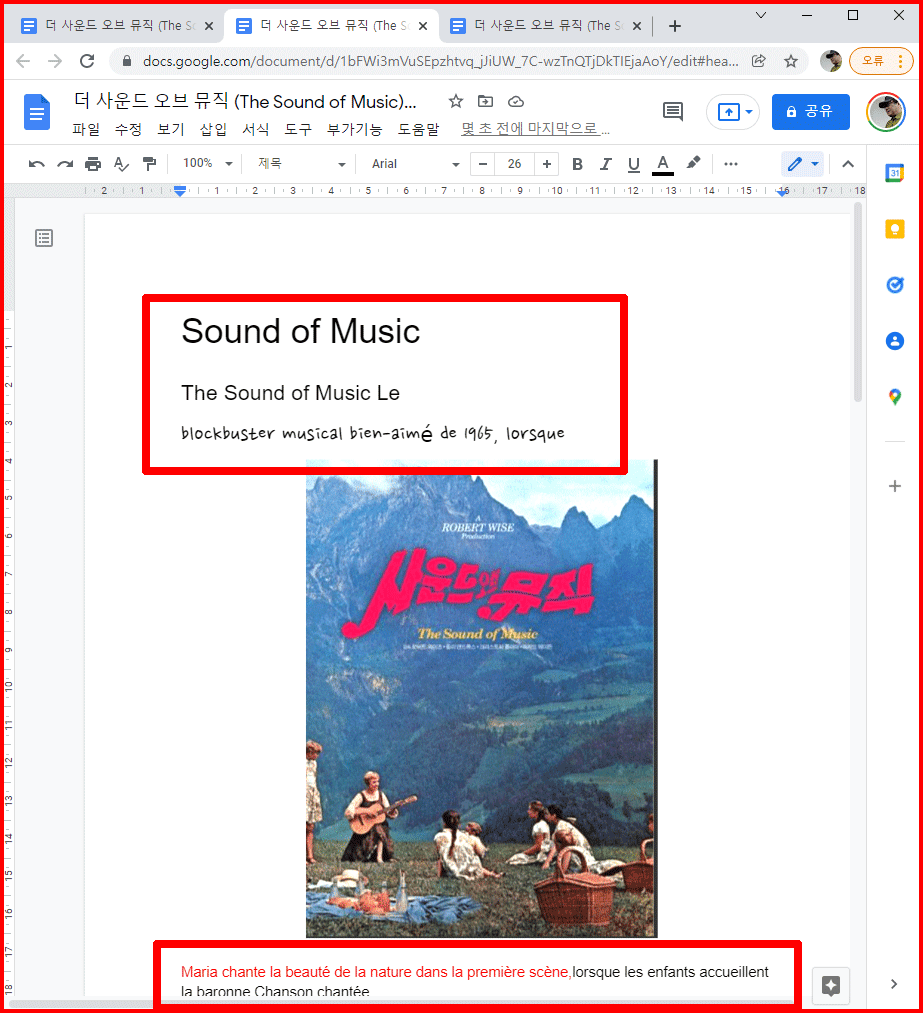Show the document outline icon

(x=44, y=238)
